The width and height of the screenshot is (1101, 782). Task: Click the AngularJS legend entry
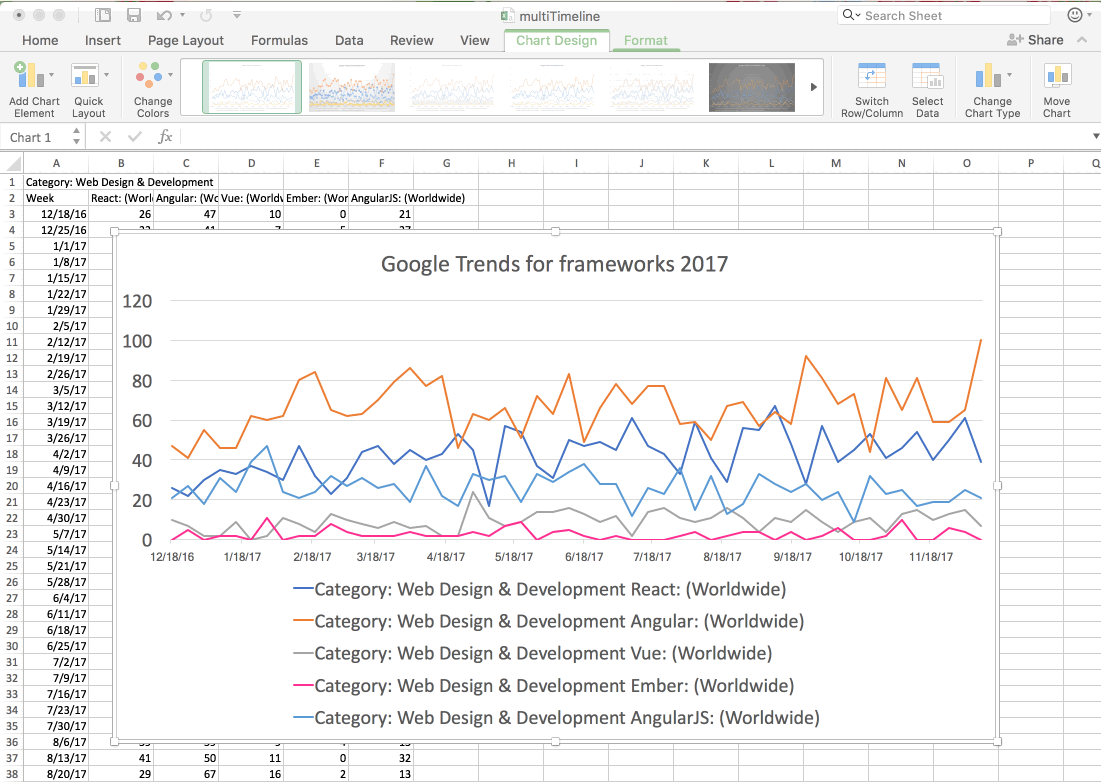pyautogui.click(x=556, y=718)
